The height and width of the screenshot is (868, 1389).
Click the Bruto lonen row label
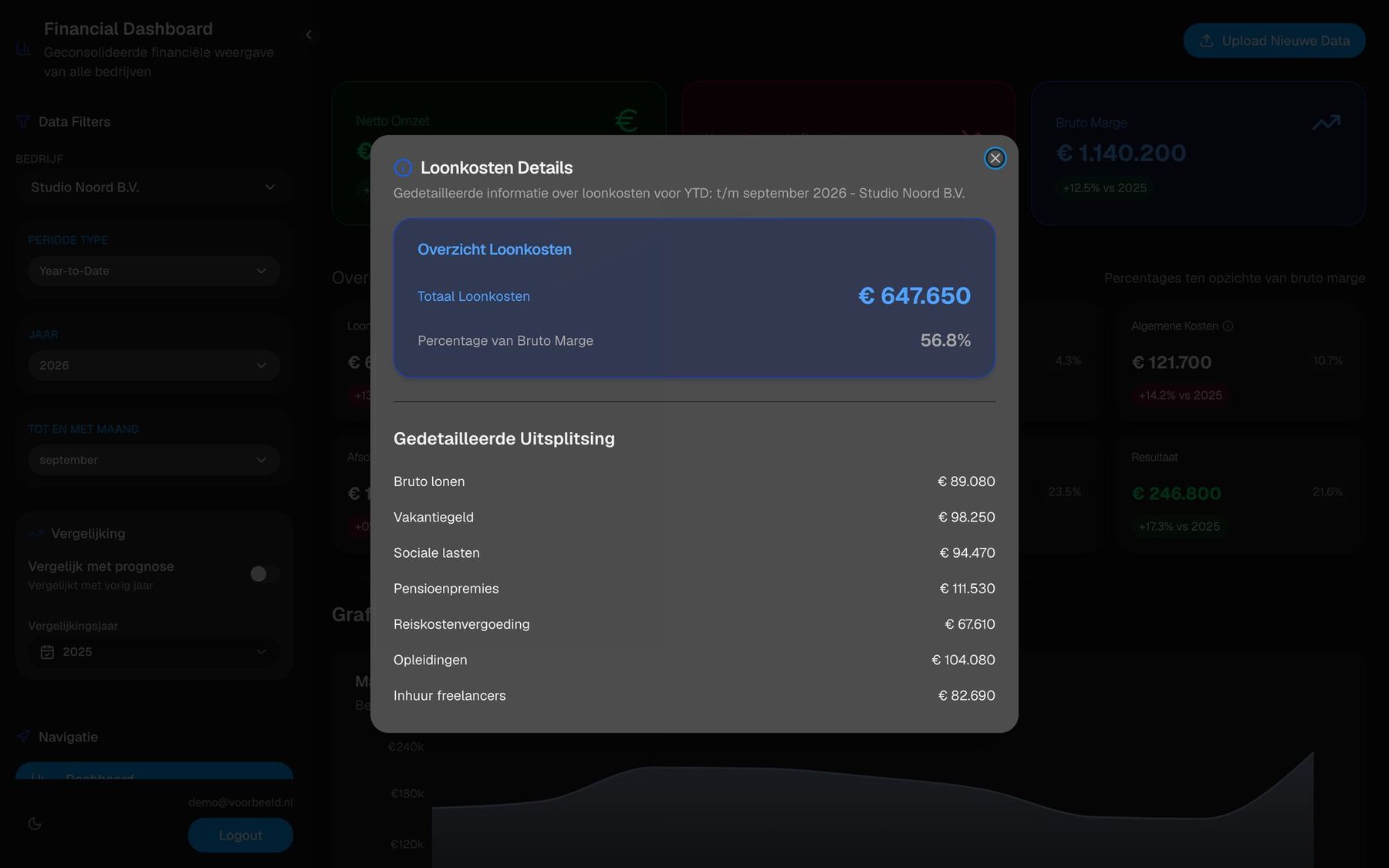click(429, 481)
